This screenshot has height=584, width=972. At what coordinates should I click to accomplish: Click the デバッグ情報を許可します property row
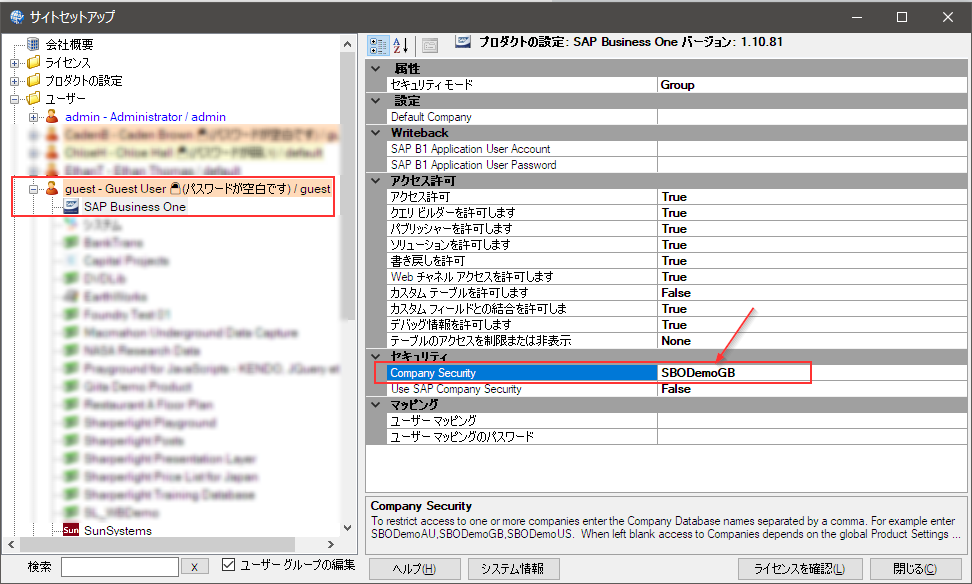tap(676, 325)
